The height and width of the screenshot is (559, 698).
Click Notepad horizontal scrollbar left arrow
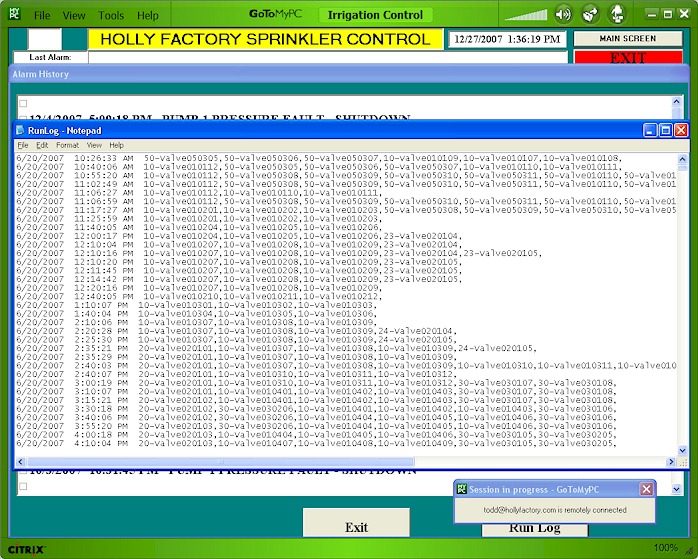[x=21, y=462]
